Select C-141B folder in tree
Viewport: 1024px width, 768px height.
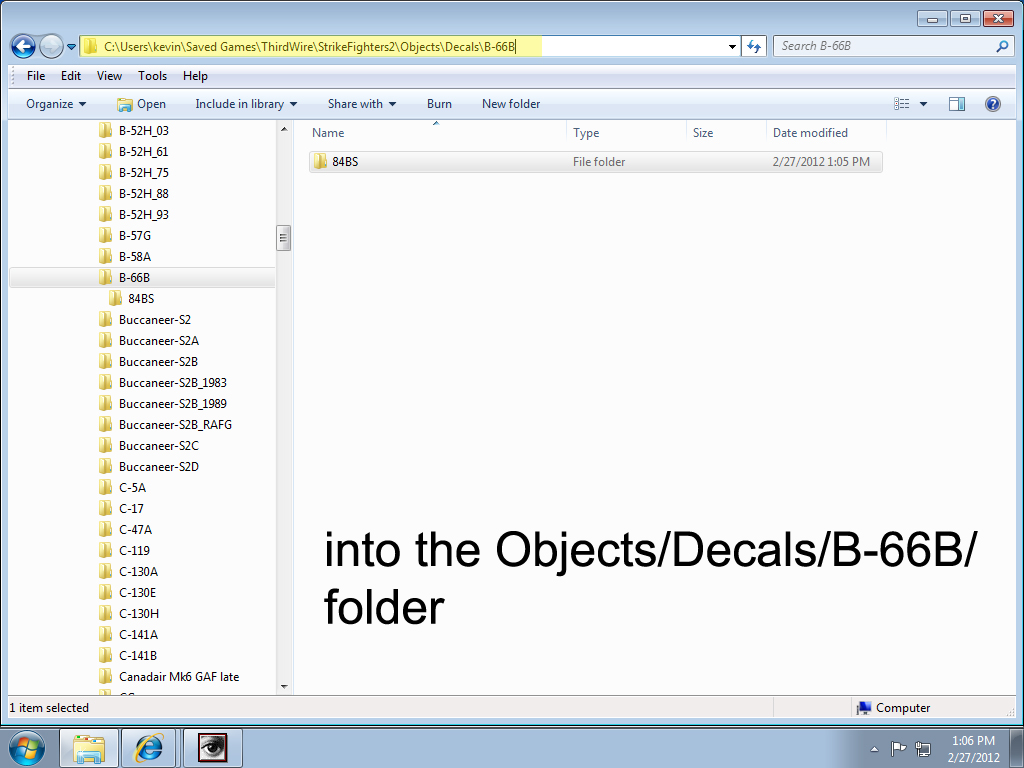point(138,656)
